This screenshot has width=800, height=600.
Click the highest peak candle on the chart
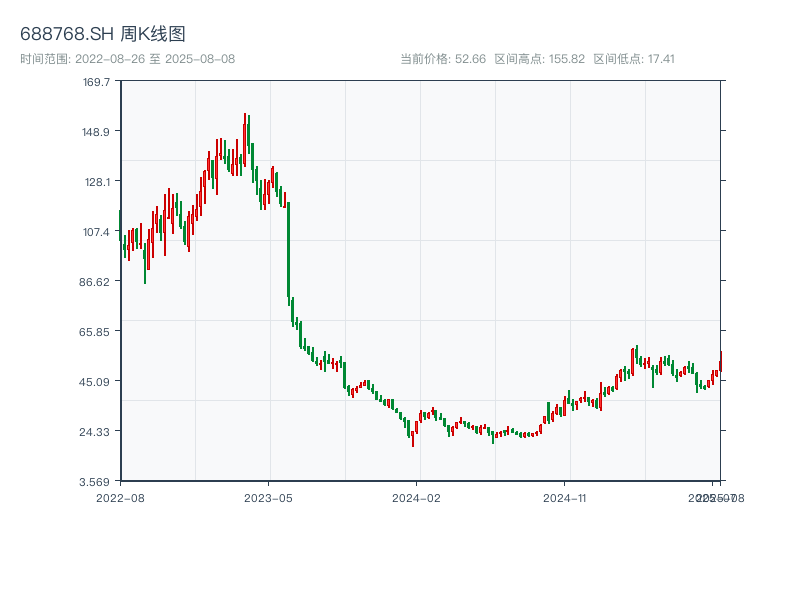click(x=244, y=140)
